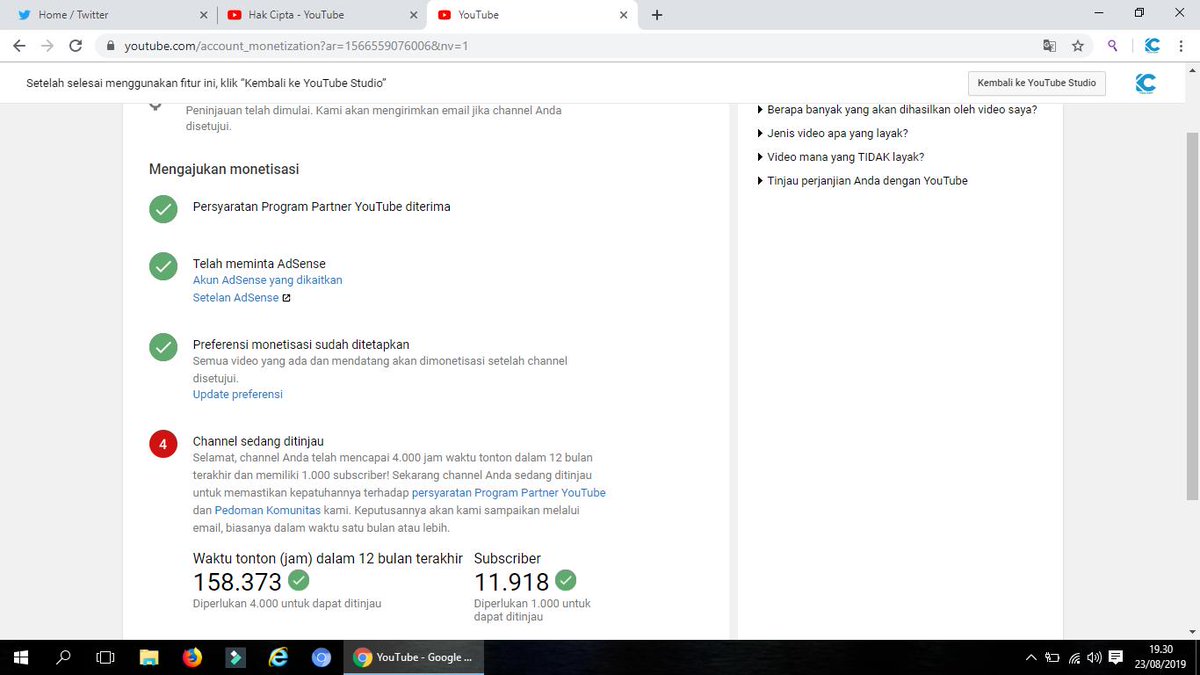1200x675 pixels.
Task: Click the Kembali ke YouTube Studio button
Action: pyautogui.click(x=1036, y=83)
